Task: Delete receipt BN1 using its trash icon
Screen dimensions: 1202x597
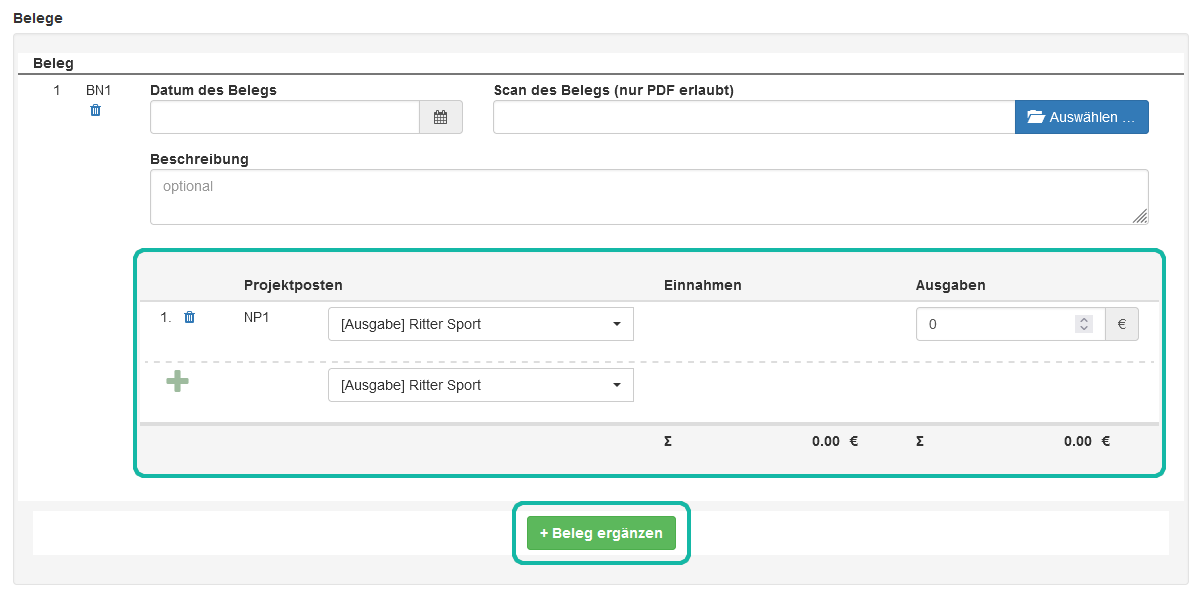Action: [x=96, y=111]
